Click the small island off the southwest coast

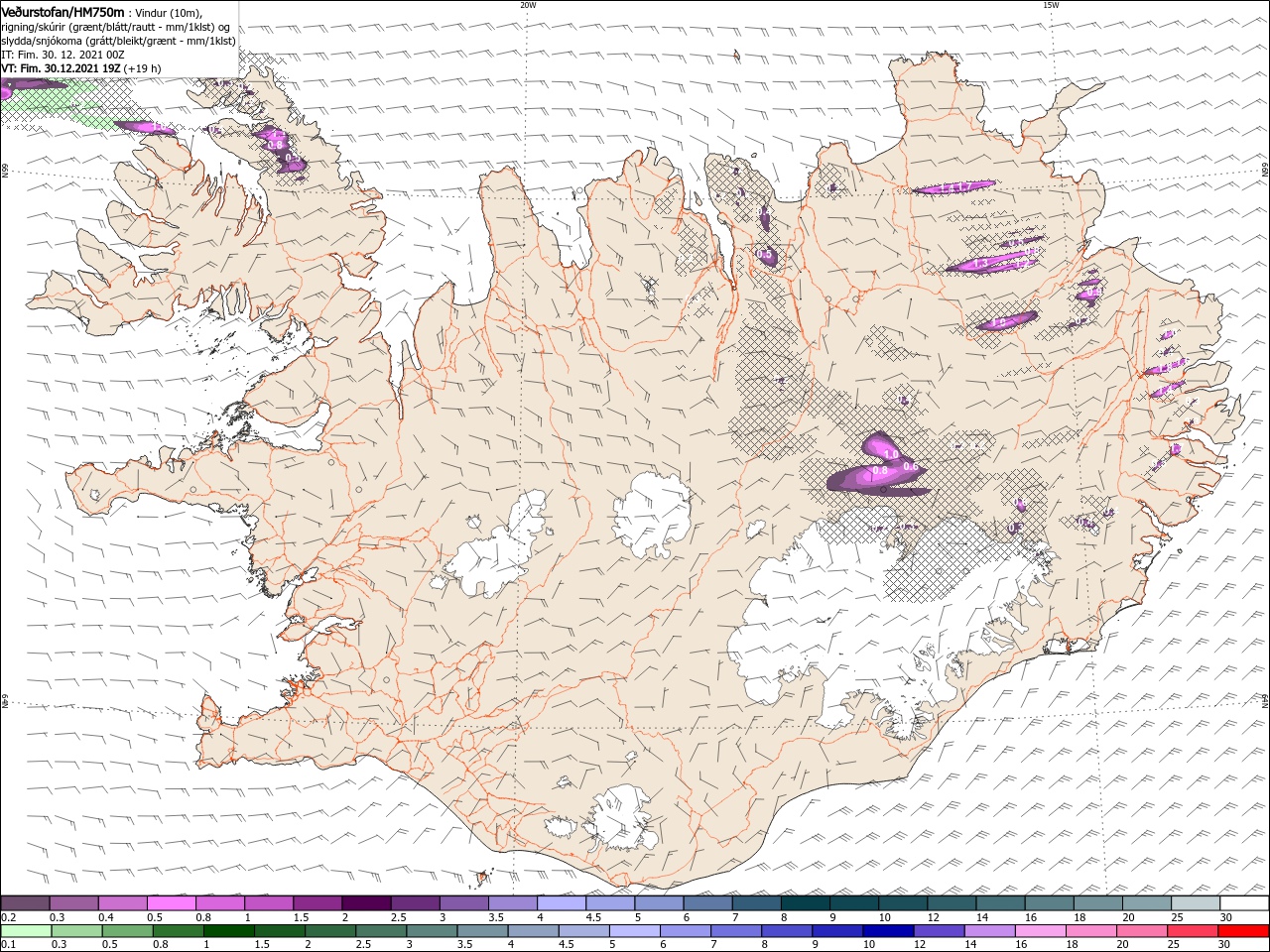484,877
